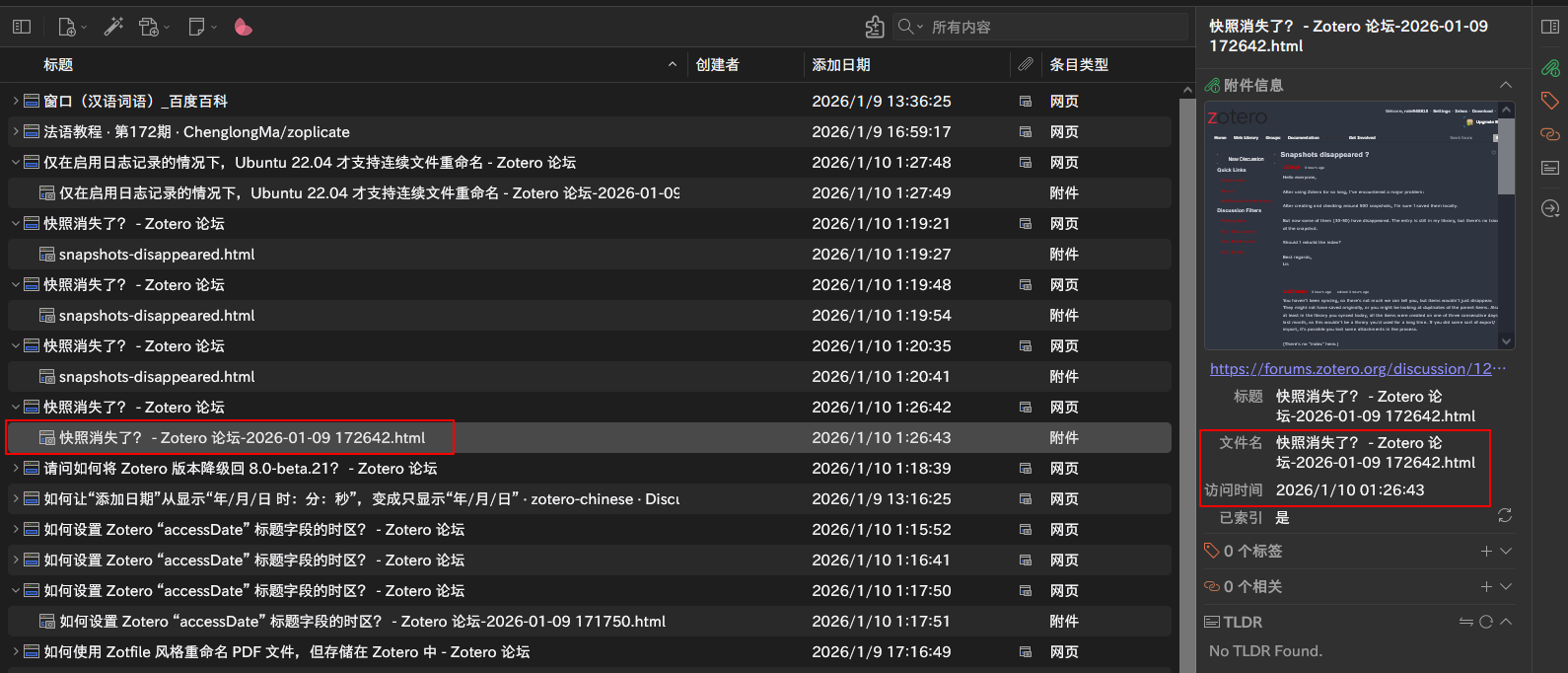The height and width of the screenshot is (673, 1568).
Task: Collapse the accessDate row added 1:17:50
Action: point(16,590)
